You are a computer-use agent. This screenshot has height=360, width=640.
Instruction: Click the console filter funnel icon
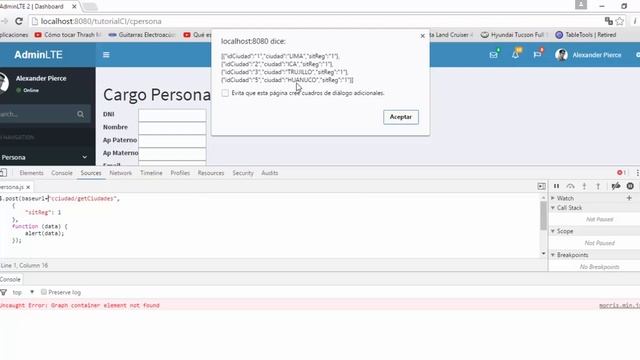tap(4, 292)
